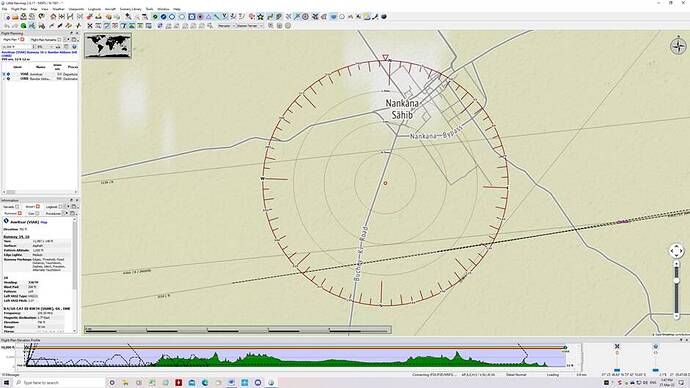Click the map zoom in plus button
The width and height of the screenshot is (690, 388).
pyautogui.click(x=676, y=264)
